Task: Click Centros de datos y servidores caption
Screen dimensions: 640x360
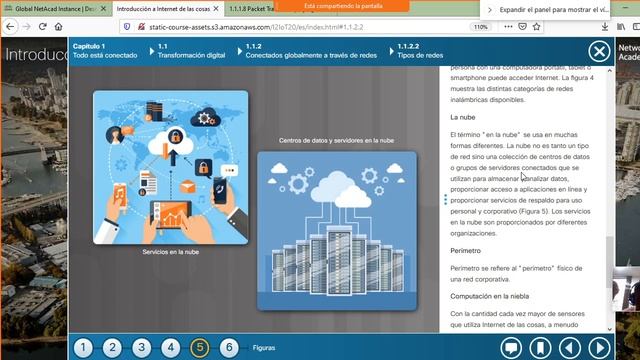Action: (337, 140)
